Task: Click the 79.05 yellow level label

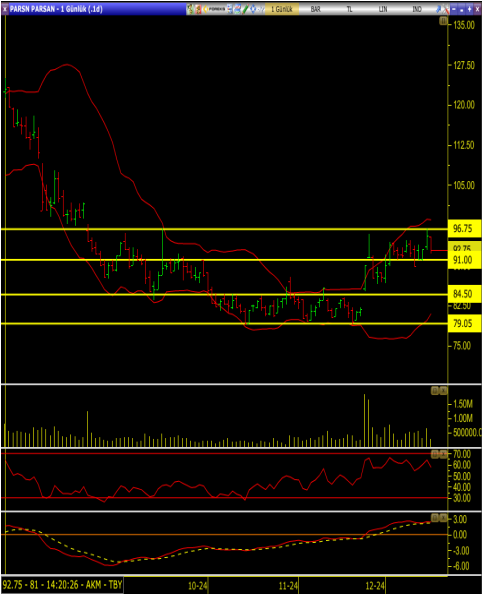Action: (x=464, y=323)
